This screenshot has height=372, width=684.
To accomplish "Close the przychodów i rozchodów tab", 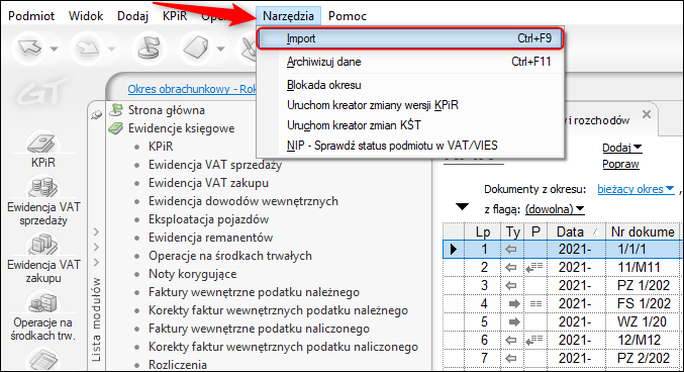I will (x=646, y=115).
